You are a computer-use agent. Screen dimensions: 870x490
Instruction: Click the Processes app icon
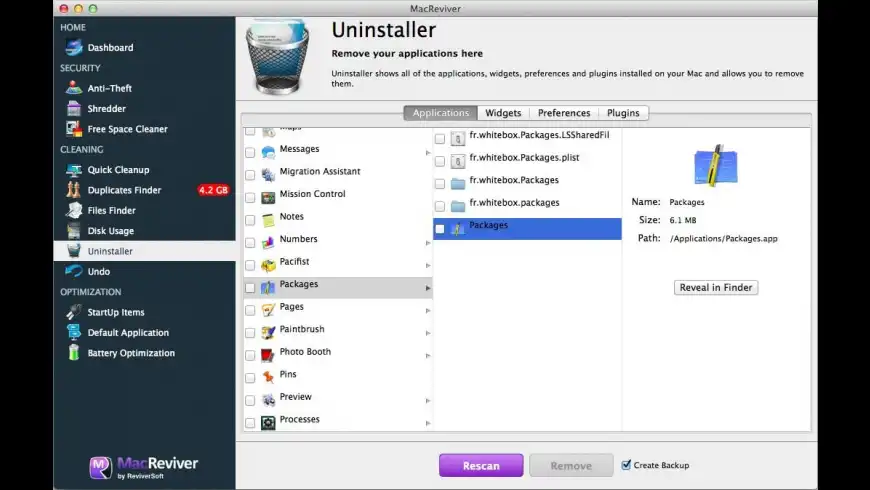pyautogui.click(x=268, y=423)
